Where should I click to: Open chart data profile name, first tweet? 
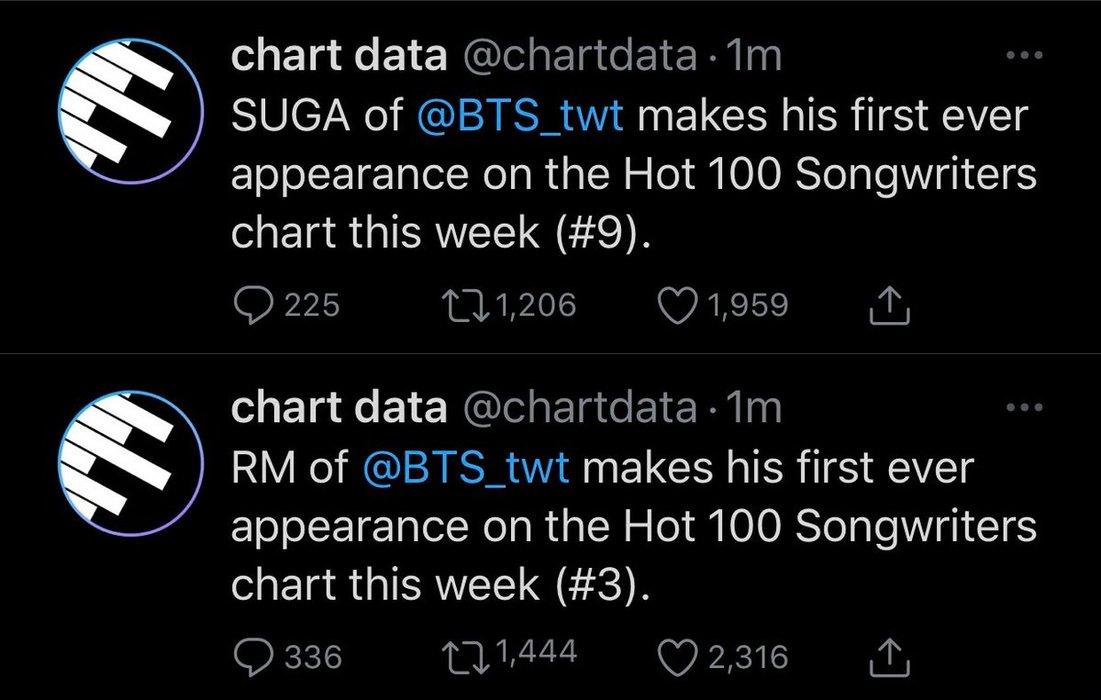point(338,56)
